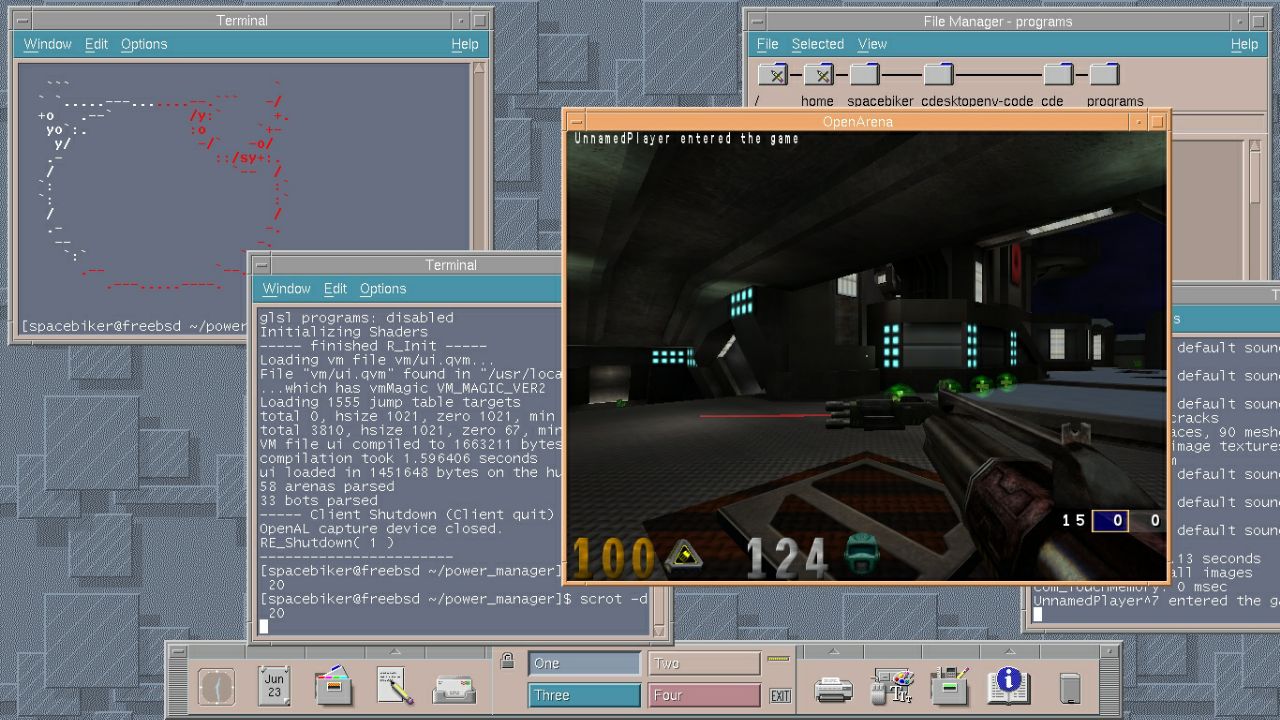1280x720 pixels.
Task: Click the left move handle of front panel
Action: coord(178,688)
